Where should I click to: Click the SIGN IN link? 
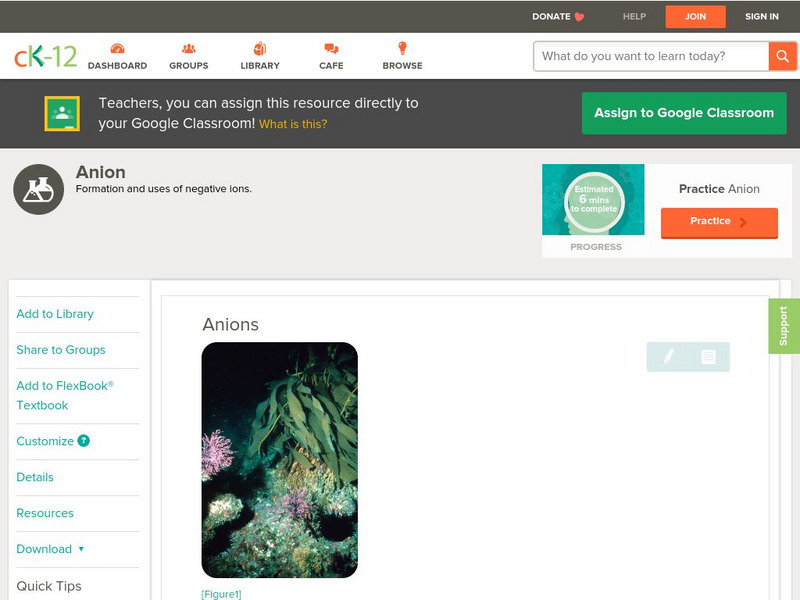762,16
